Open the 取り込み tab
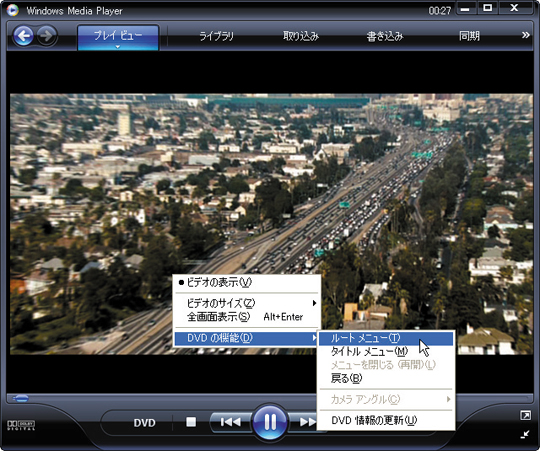The height and width of the screenshot is (451, 540). pyautogui.click(x=301, y=36)
